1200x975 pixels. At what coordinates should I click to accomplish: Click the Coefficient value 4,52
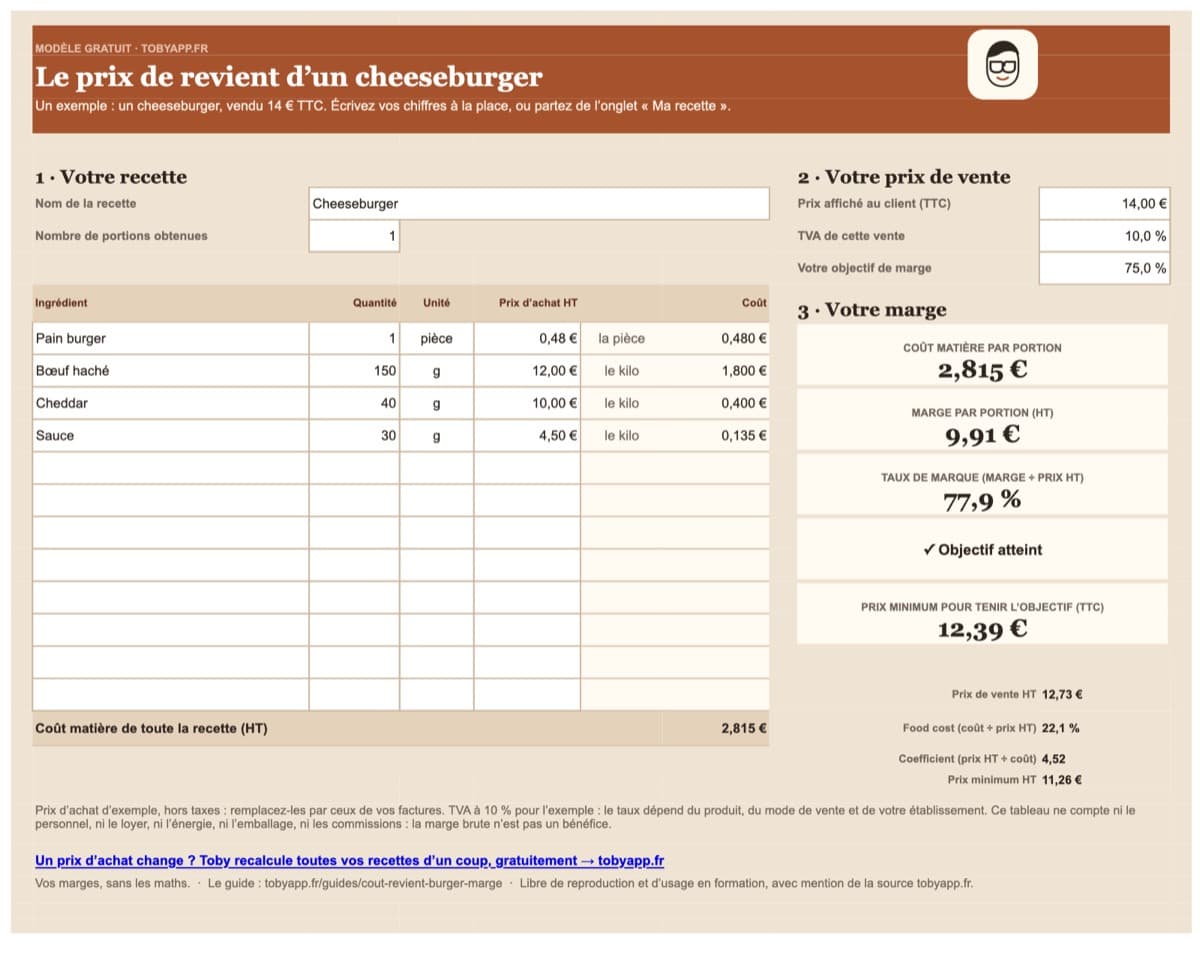tap(1053, 759)
